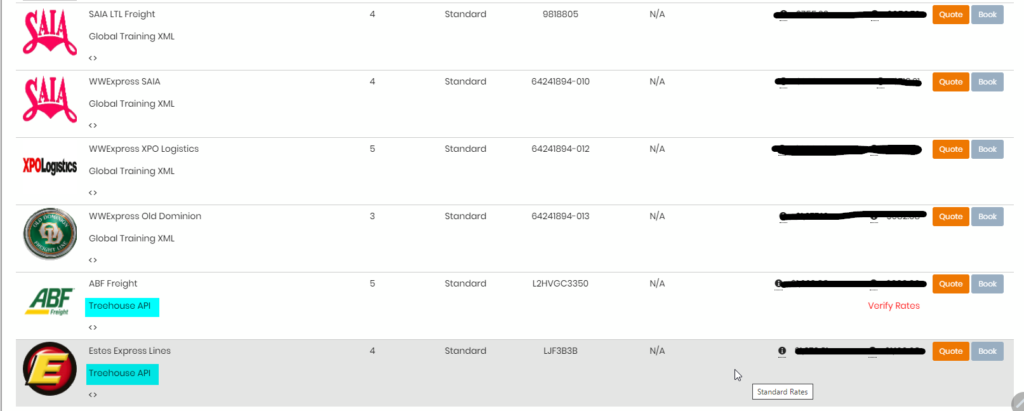Click Book button for WWExpress XPO Logistics
Viewport: 1024px width, 411px height.
click(x=987, y=149)
